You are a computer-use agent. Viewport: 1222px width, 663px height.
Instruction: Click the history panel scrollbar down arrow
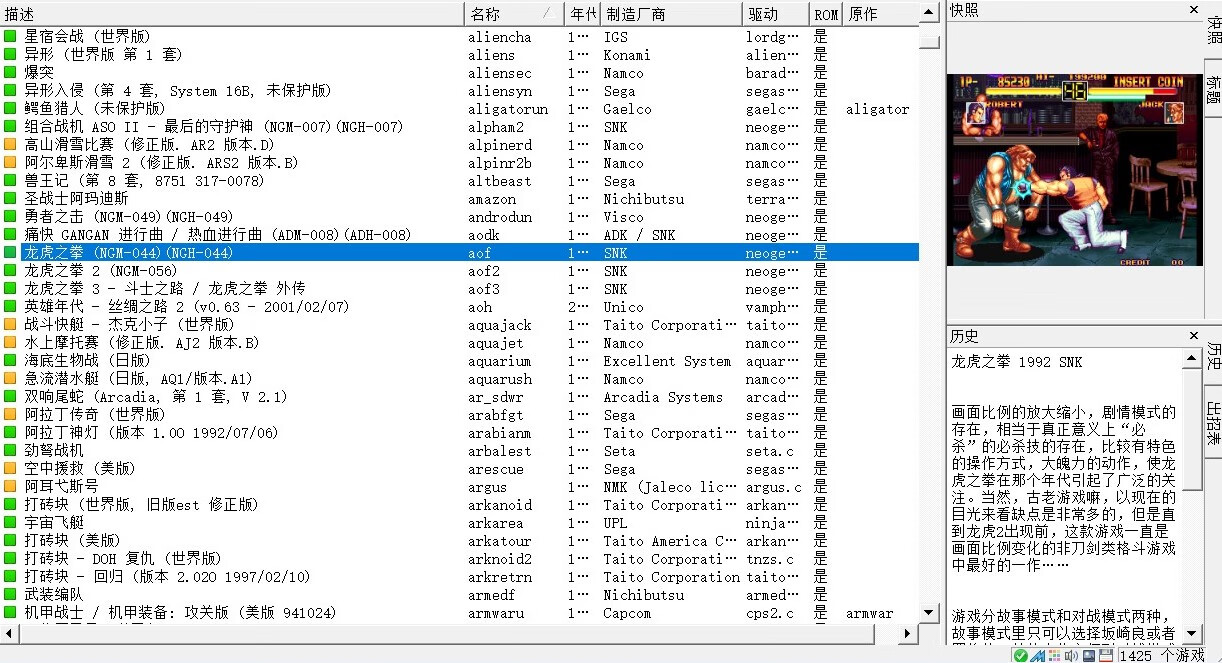(1191, 634)
